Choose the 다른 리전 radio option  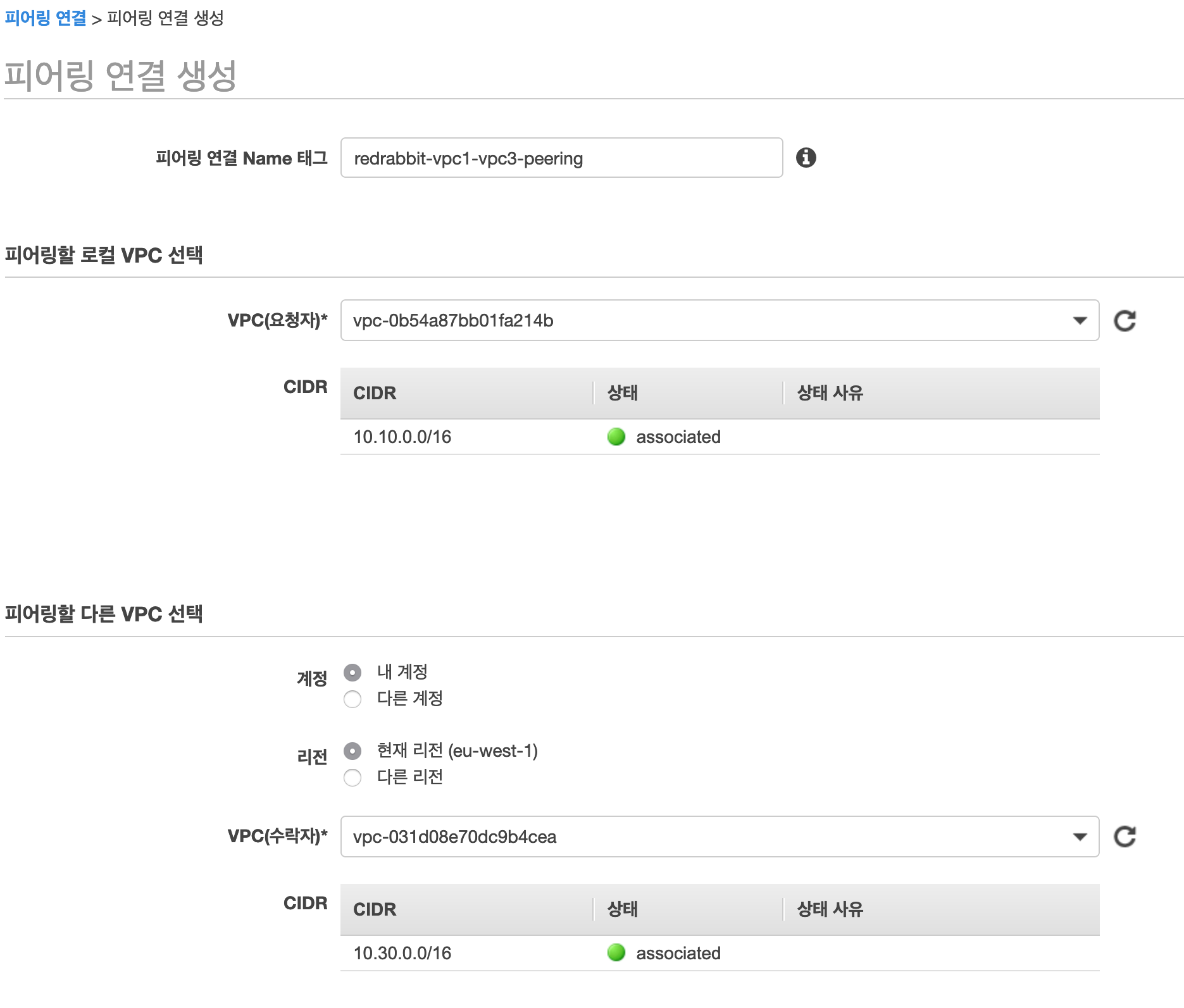pos(352,778)
